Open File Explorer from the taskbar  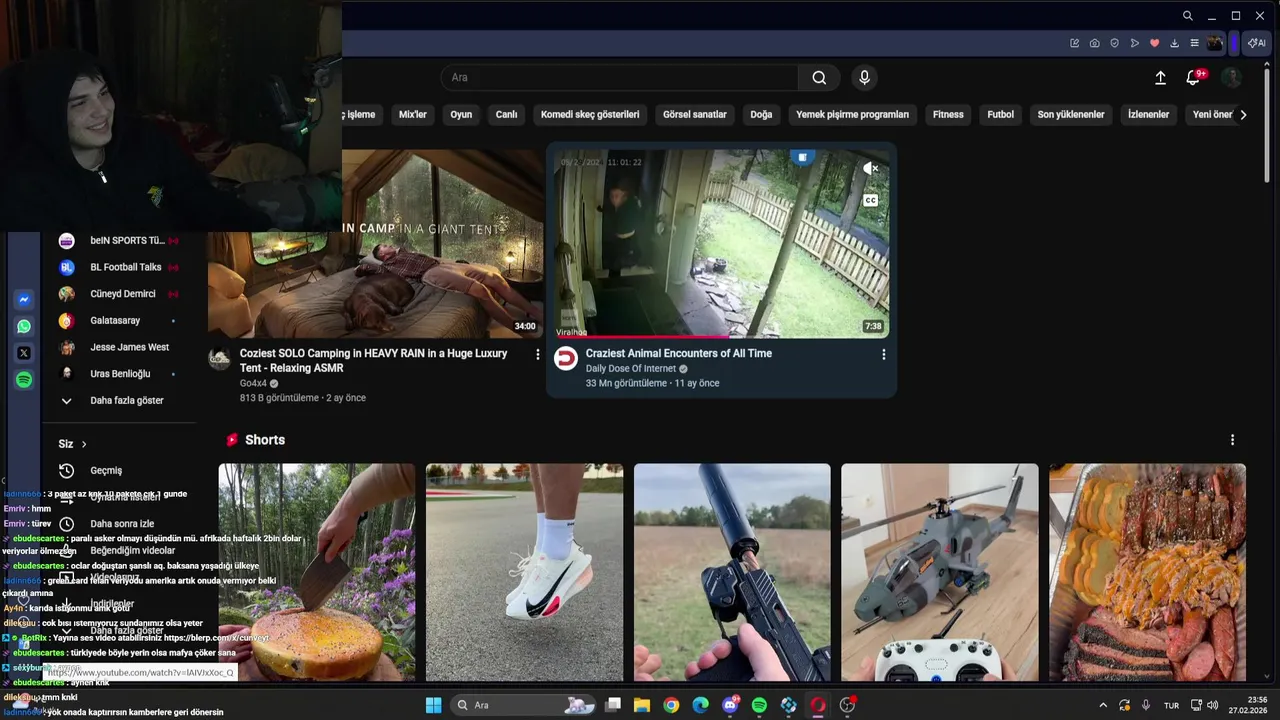(x=642, y=705)
